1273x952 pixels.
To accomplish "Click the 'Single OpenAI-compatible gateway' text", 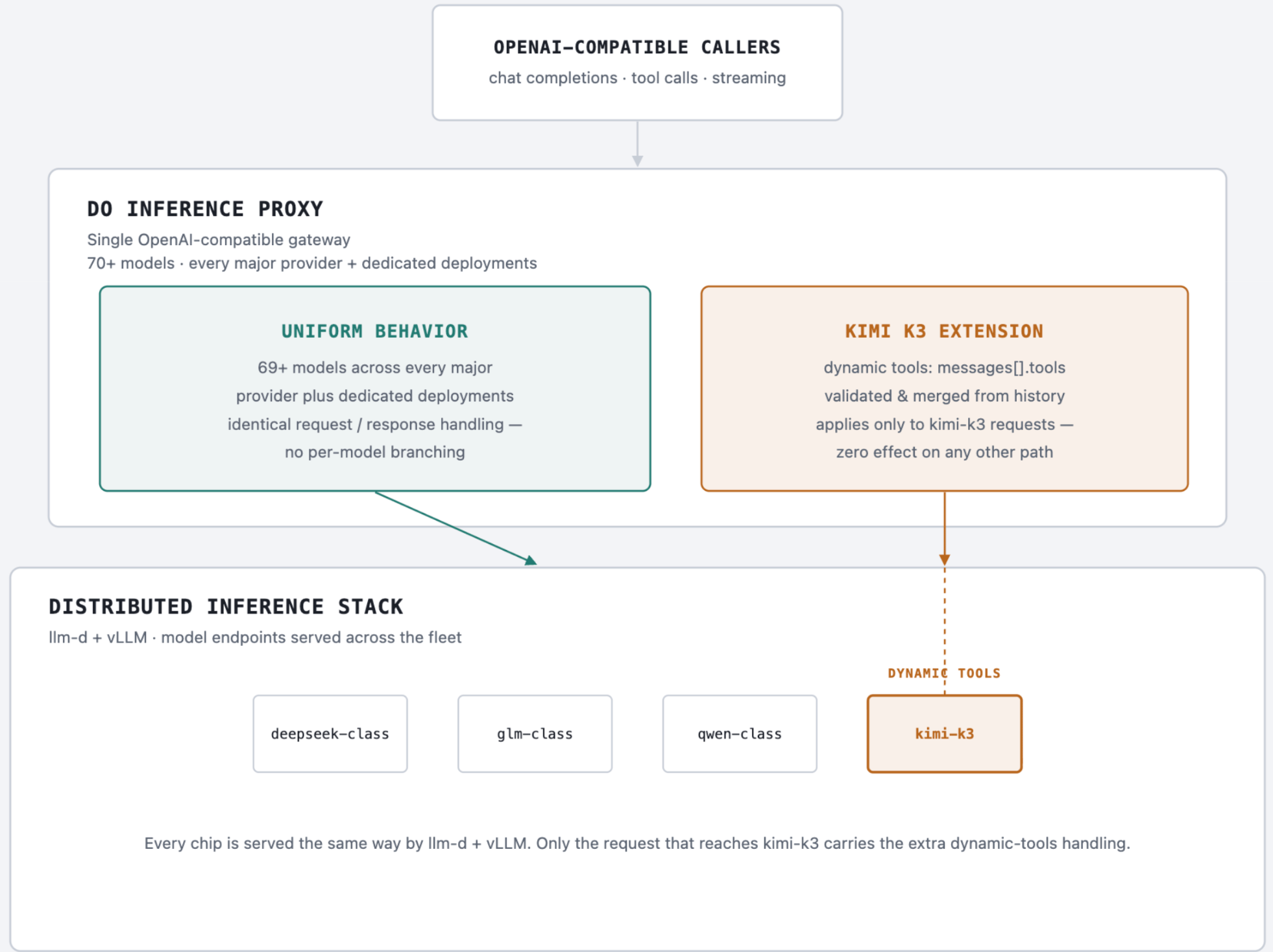I will 219,239.
